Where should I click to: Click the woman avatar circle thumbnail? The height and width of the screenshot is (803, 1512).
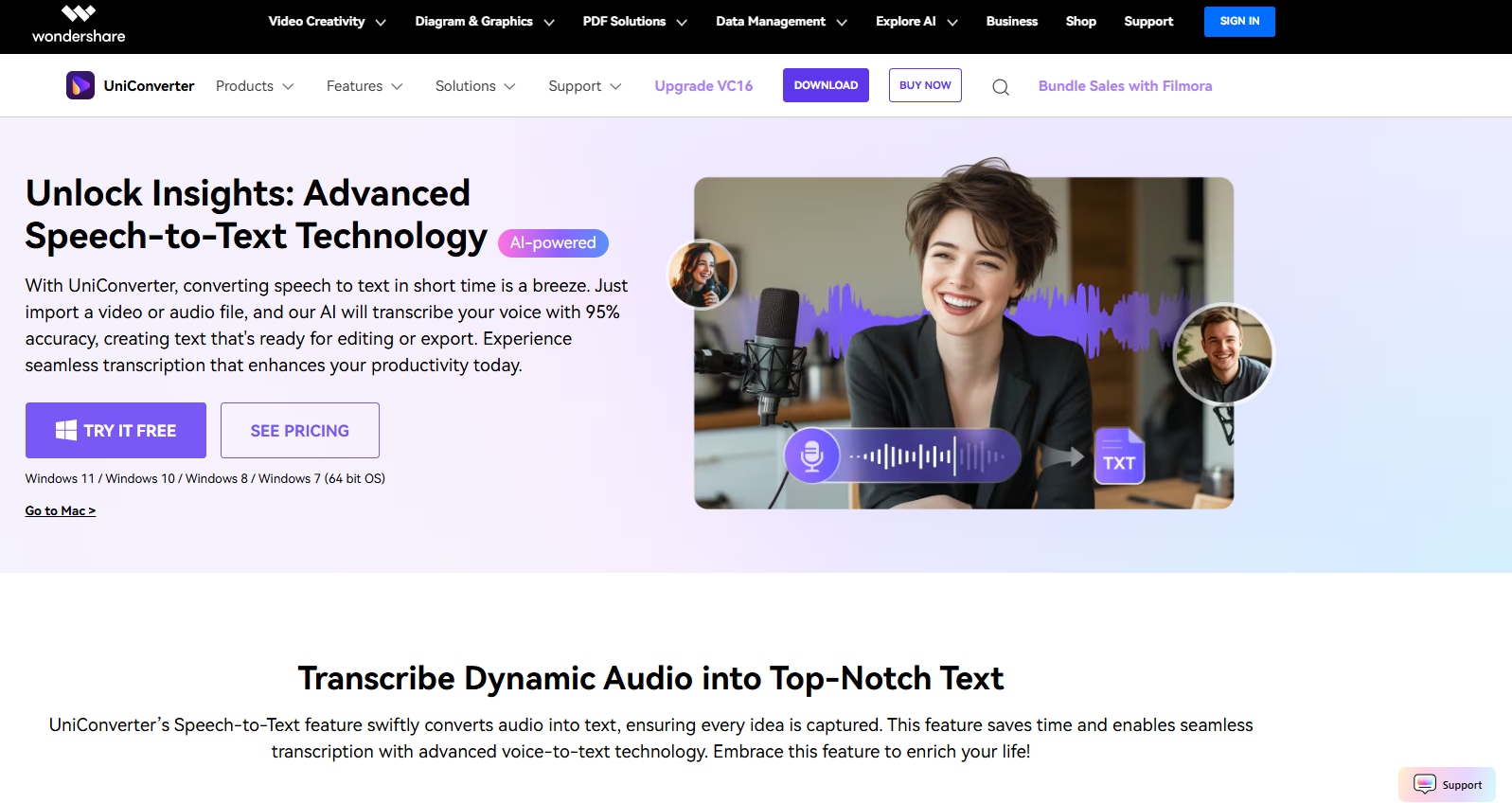(x=702, y=275)
